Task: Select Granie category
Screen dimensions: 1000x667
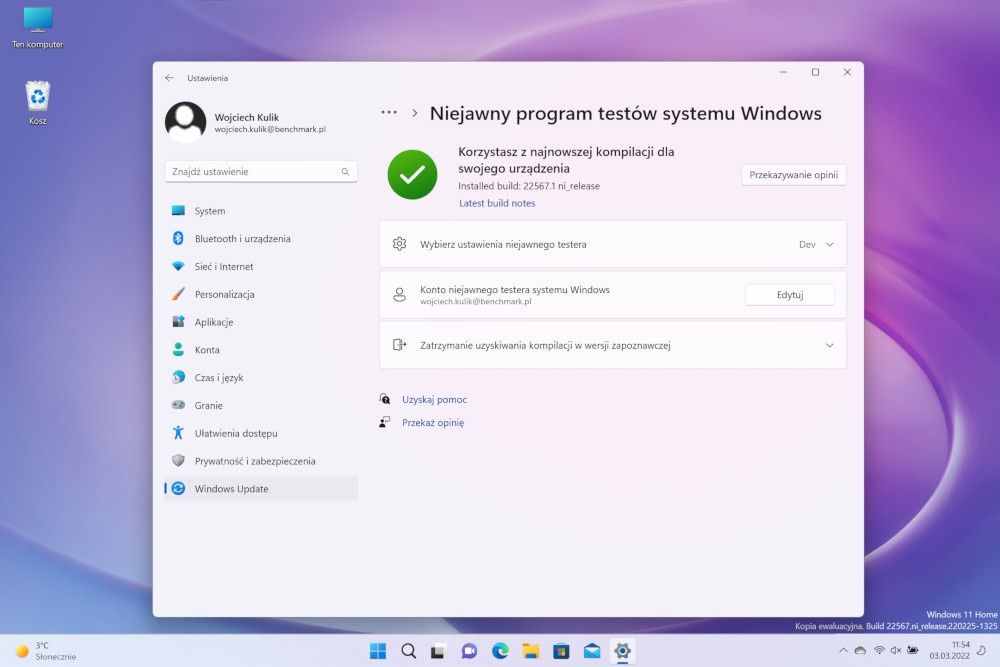Action: tap(261, 406)
